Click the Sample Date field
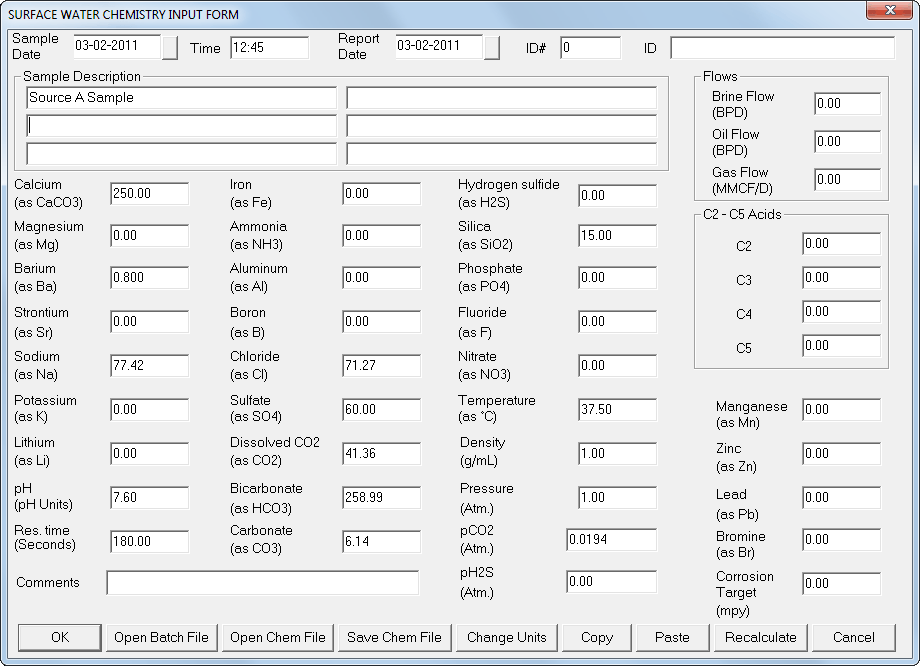The height and width of the screenshot is (666, 920). (x=117, y=47)
